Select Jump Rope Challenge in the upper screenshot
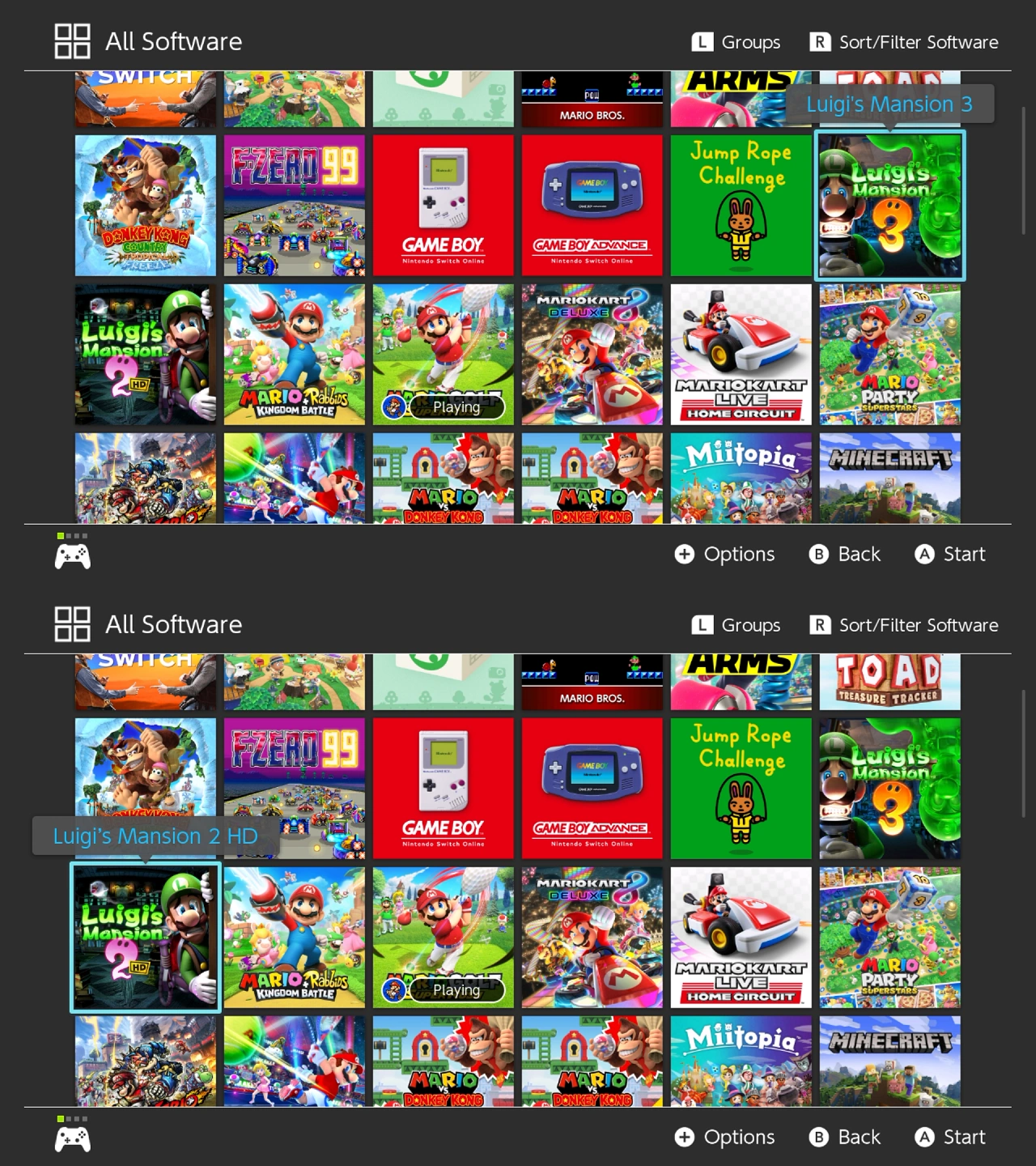Image resolution: width=1036 pixels, height=1166 pixels. click(741, 206)
